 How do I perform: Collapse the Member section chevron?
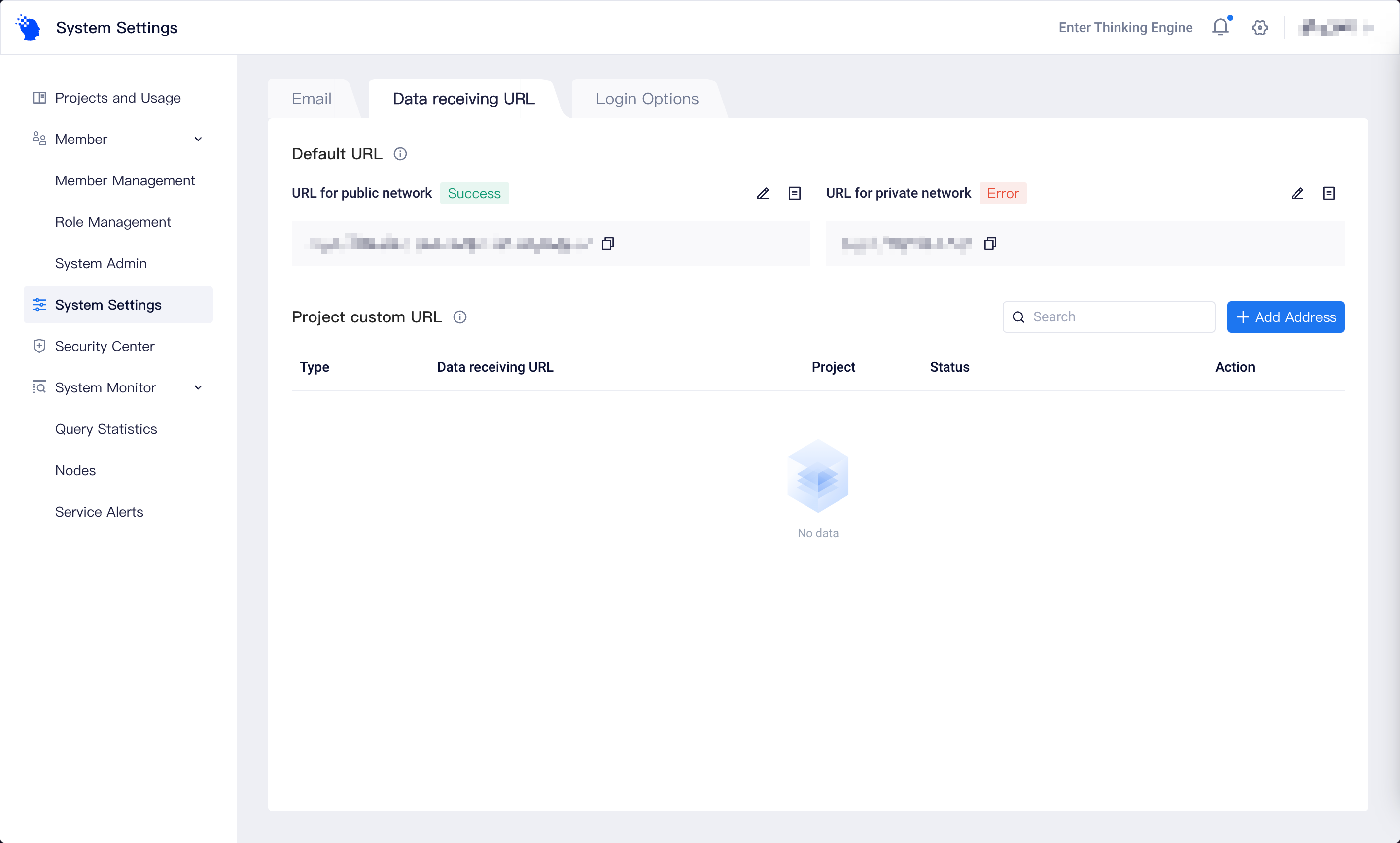point(198,139)
